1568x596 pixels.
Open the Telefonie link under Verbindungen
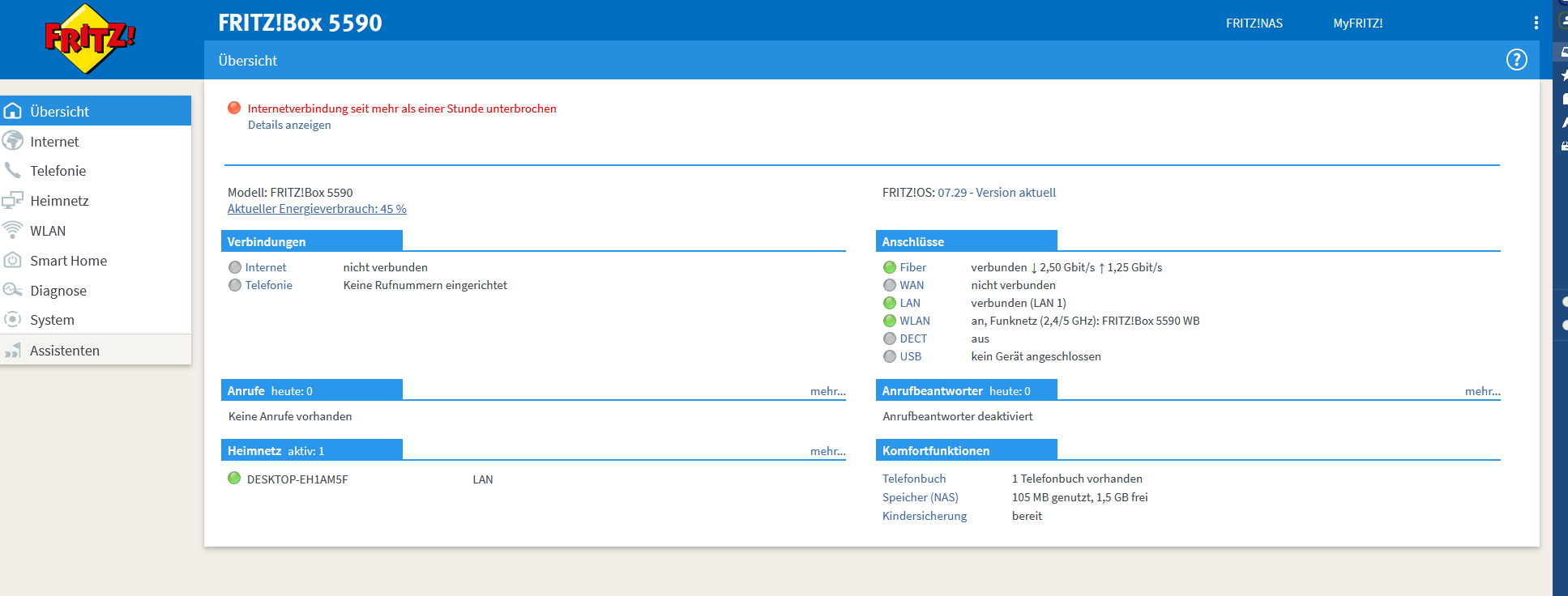click(x=269, y=285)
